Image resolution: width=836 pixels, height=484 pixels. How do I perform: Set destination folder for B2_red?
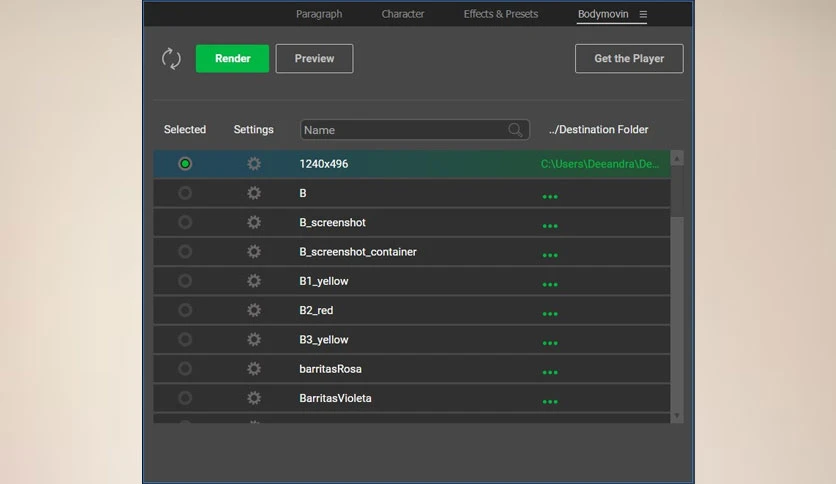click(550, 314)
